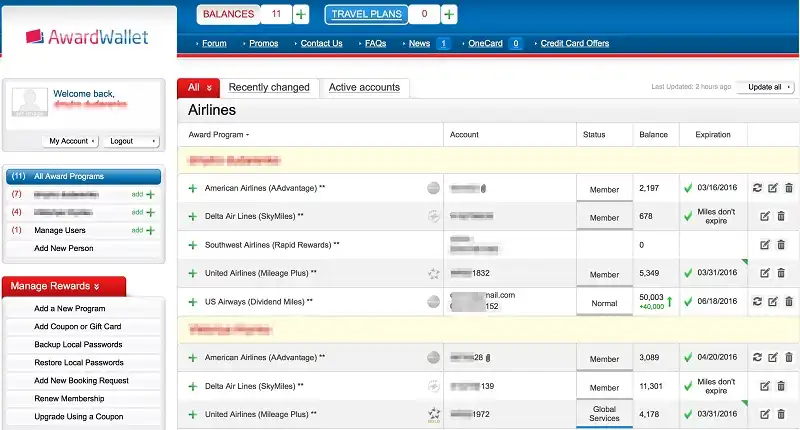Viewport: 800px width, 430px height.
Task: Refresh the US Airways Dividend Miles account
Action: pyautogui.click(x=757, y=301)
